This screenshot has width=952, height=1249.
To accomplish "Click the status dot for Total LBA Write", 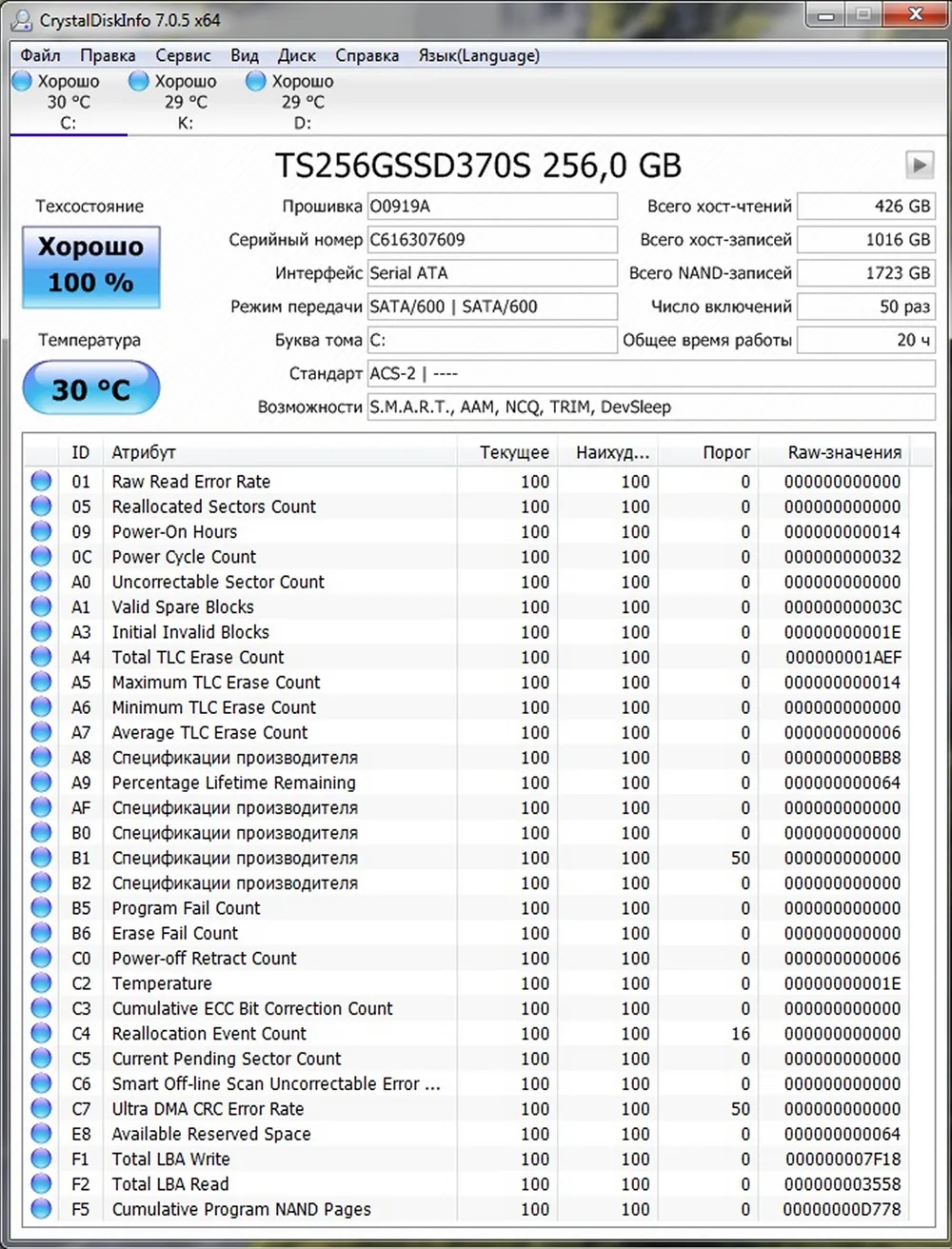I will point(41,1159).
